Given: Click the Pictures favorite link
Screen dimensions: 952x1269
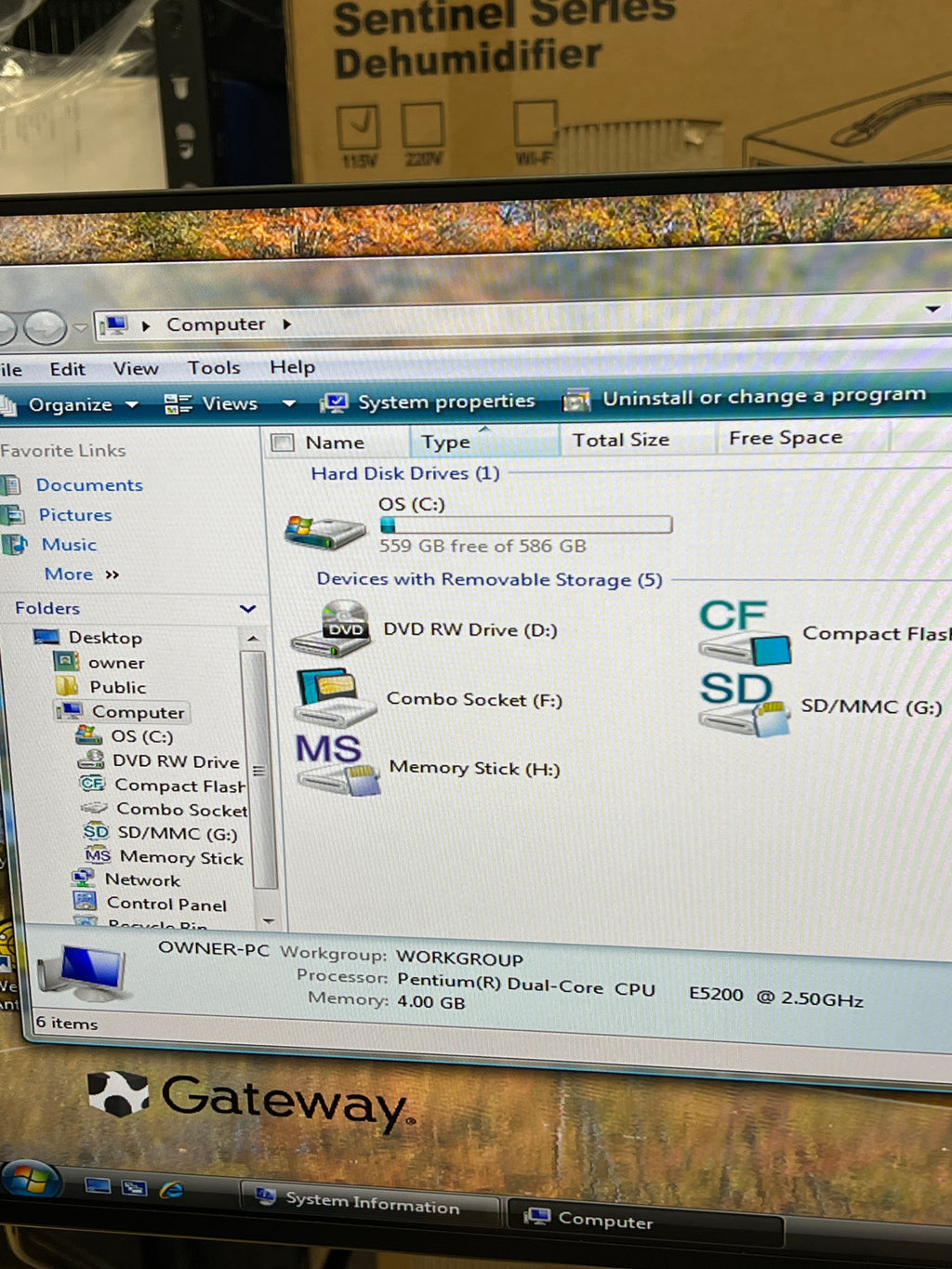Looking at the screenshot, I should (75, 514).
